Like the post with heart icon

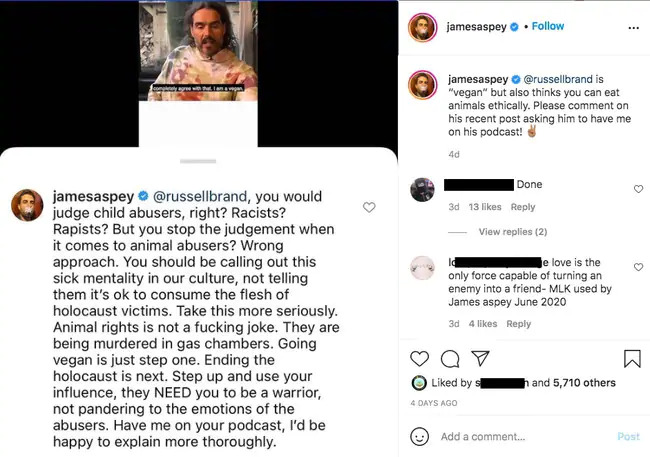coord(420,358)
